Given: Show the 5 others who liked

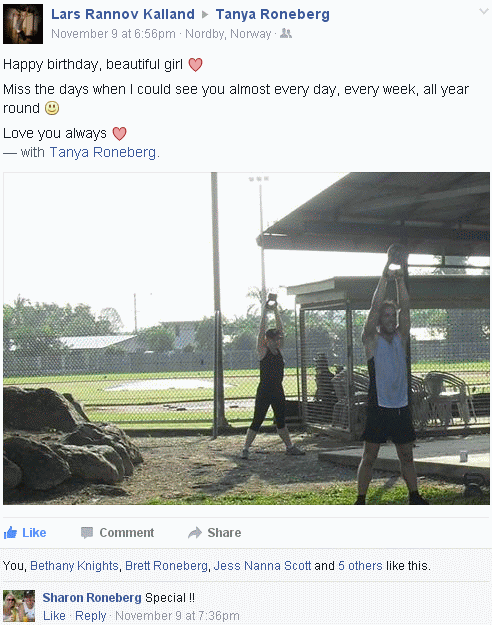Looking at the screenshot, I should [x=360, y=566].
